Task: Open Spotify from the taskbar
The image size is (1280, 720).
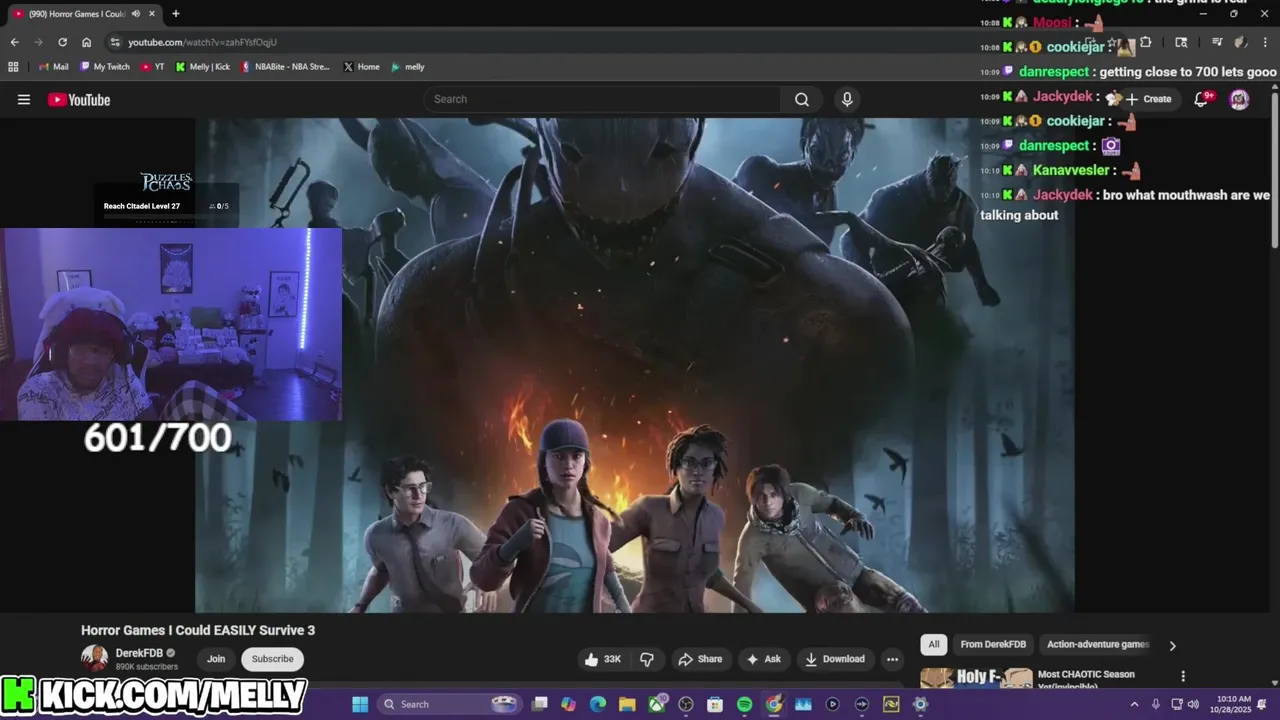Action: 744,704
